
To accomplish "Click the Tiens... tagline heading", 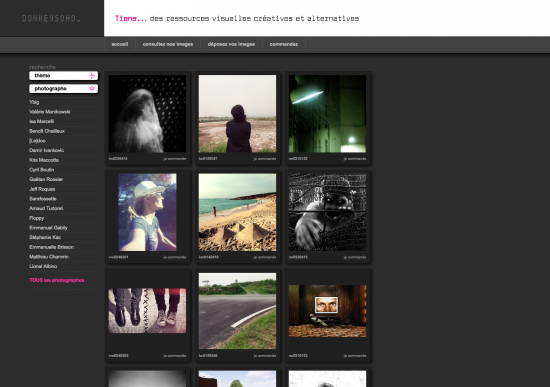I will pos(237,19).
